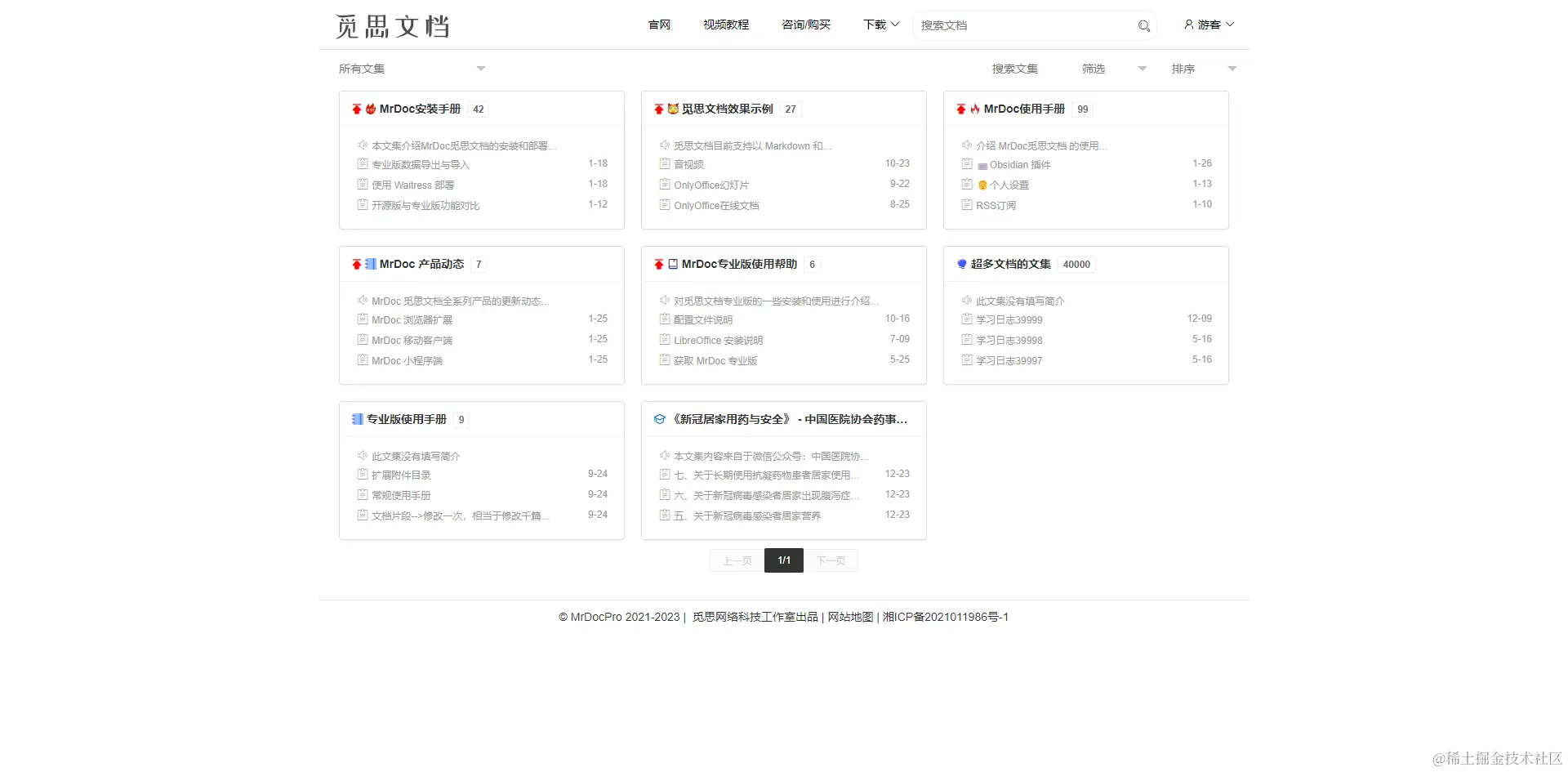Click document icon next to 配置文件说明
Screen dimensions: 1568x772
(x=665, y=319)
